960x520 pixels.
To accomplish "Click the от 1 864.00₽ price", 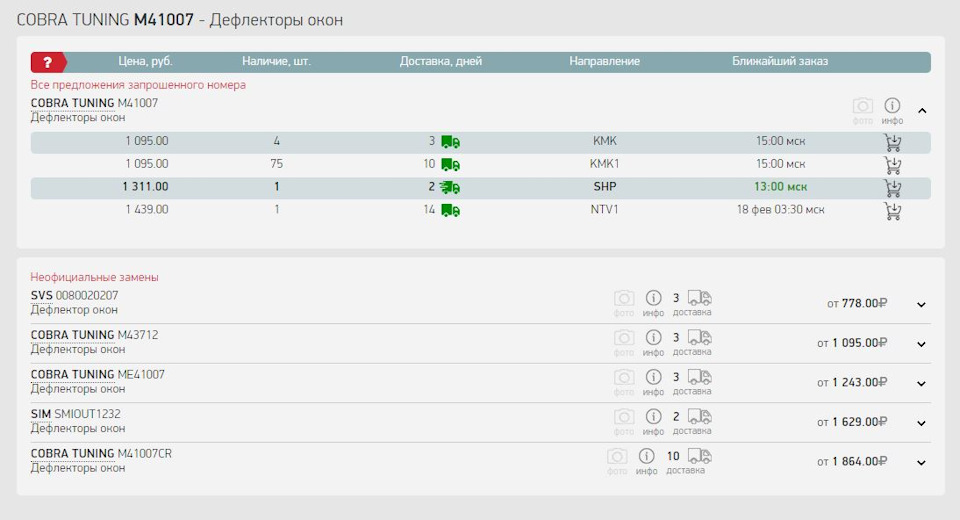I will (x=852, y=462).
